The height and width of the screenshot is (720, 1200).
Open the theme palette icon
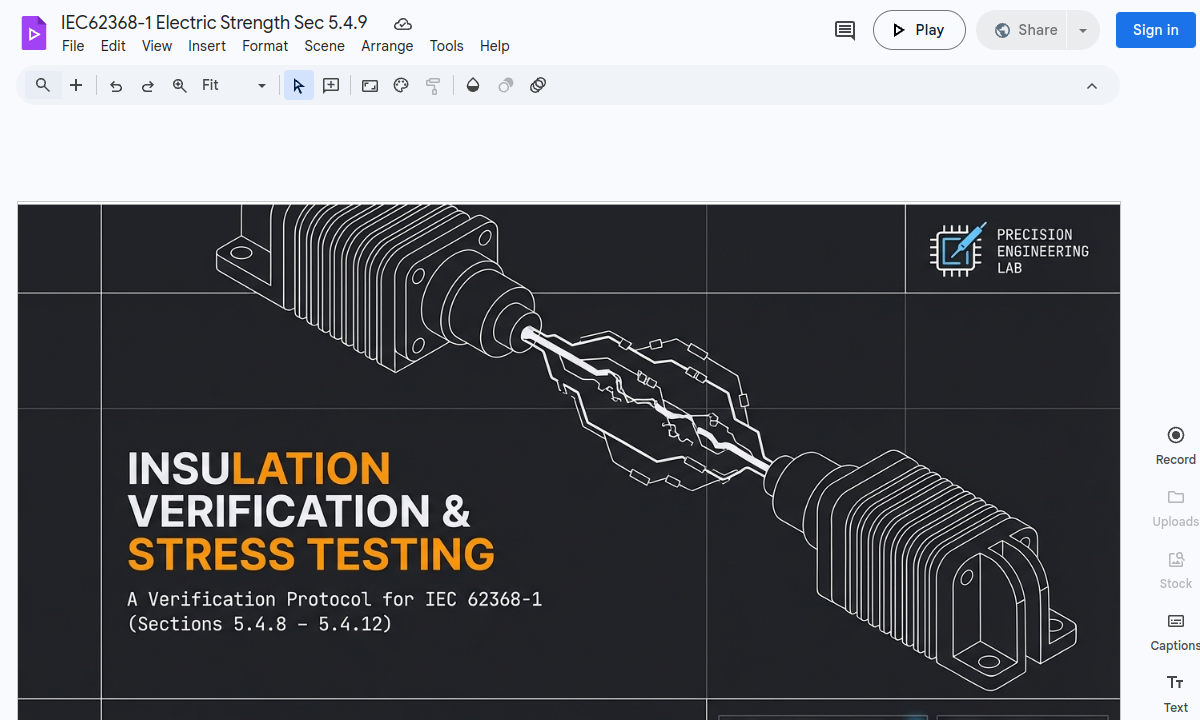pos(401,86)
